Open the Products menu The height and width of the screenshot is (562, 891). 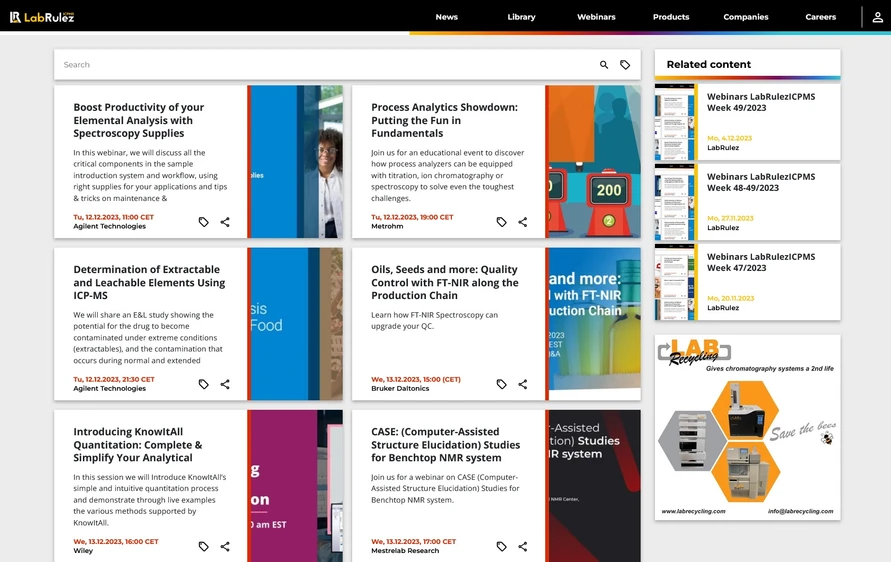coord(671,17)
